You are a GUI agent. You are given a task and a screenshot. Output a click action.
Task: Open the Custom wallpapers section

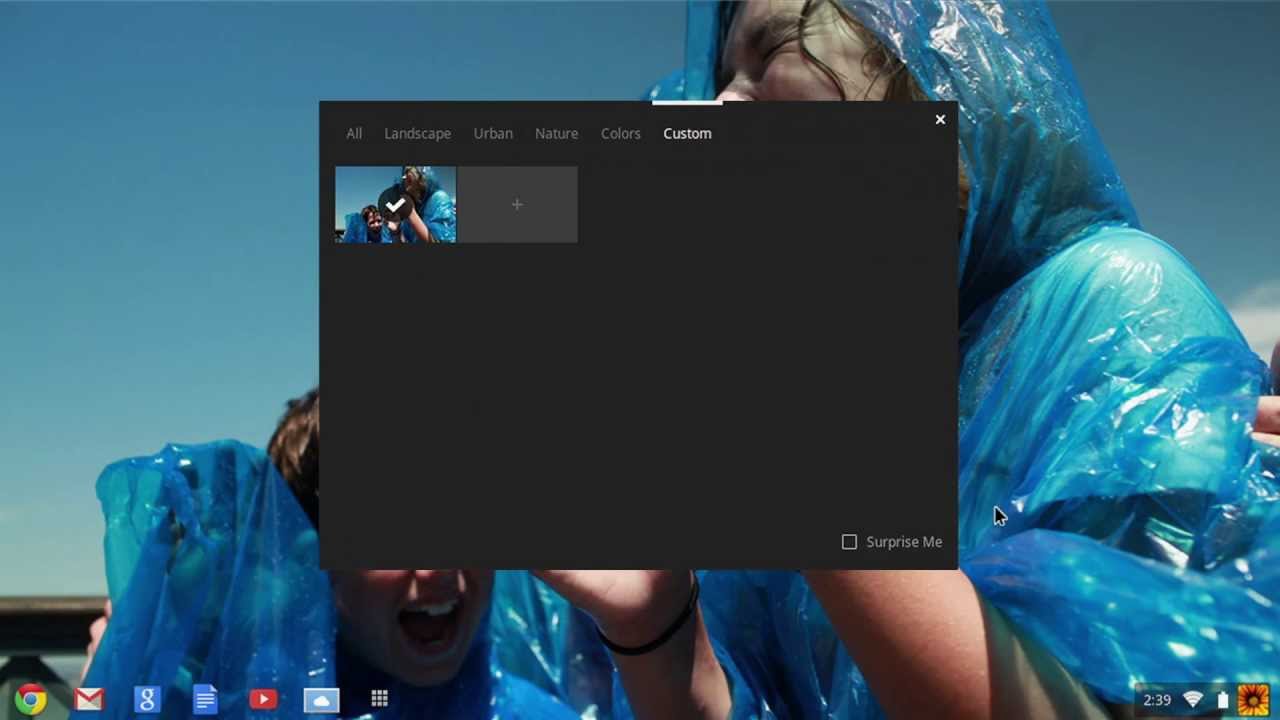coord(687,133)
